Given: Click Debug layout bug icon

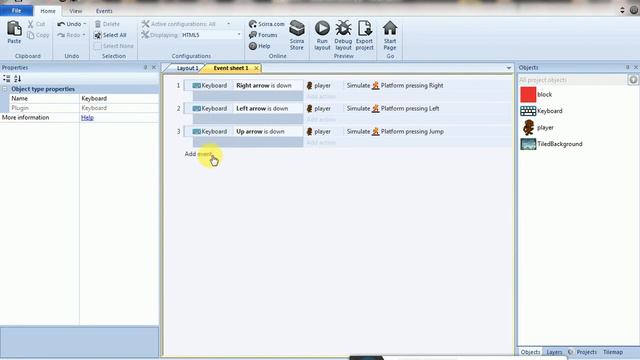Looking at the screenshot, I should tap(343, 29).
